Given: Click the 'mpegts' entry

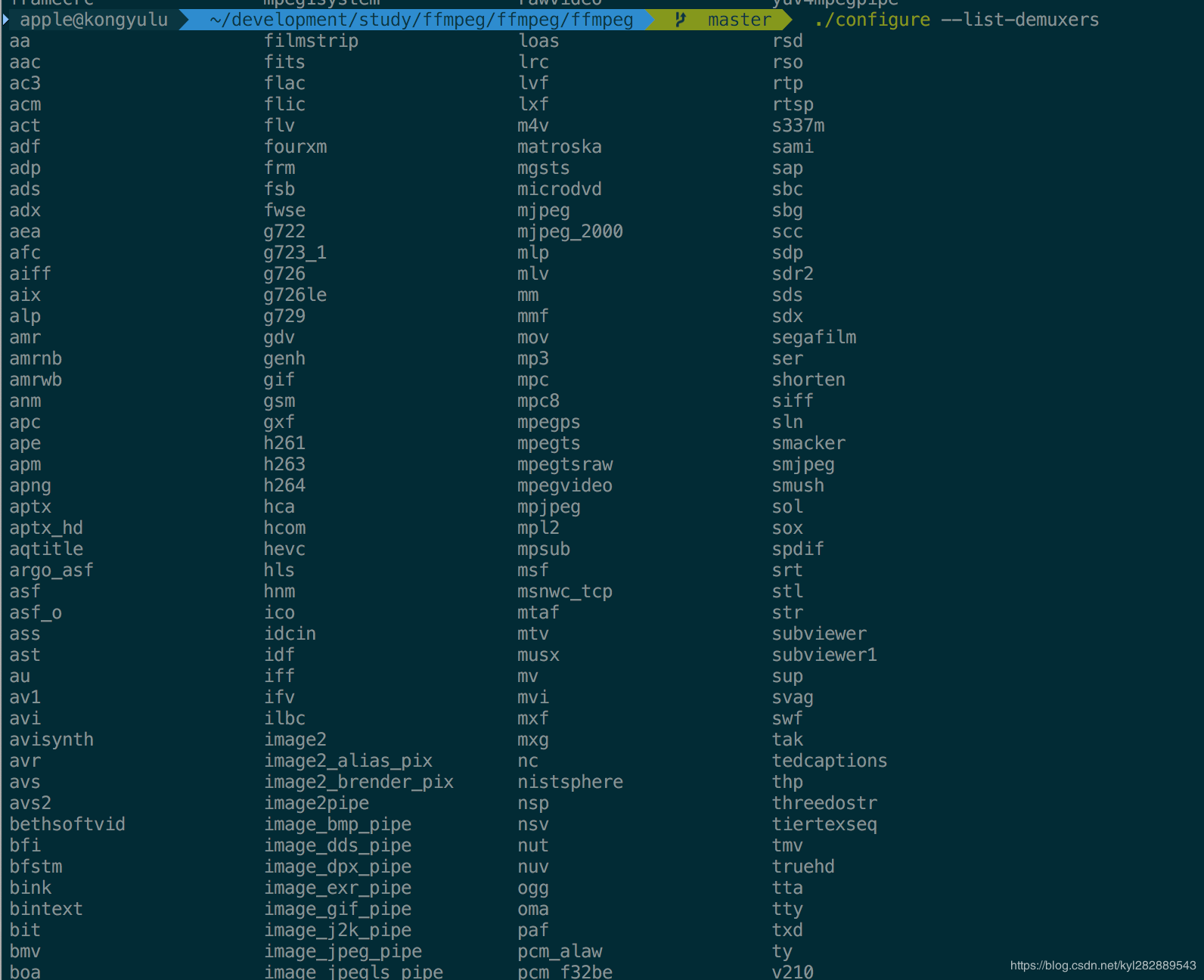Looking at the screenshot, I should point(550,443).
